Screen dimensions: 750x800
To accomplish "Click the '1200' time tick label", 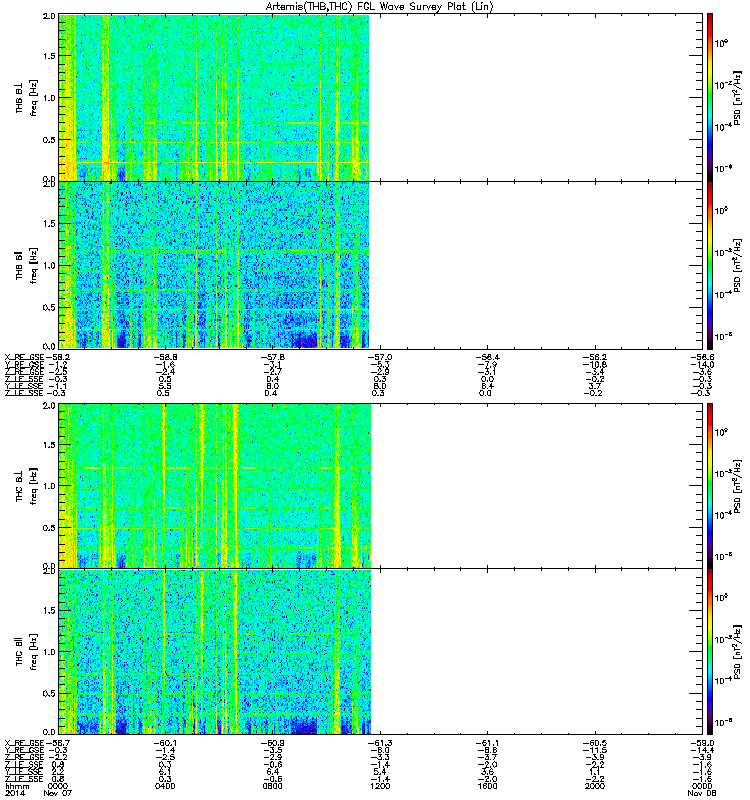I will coord(380,786).
